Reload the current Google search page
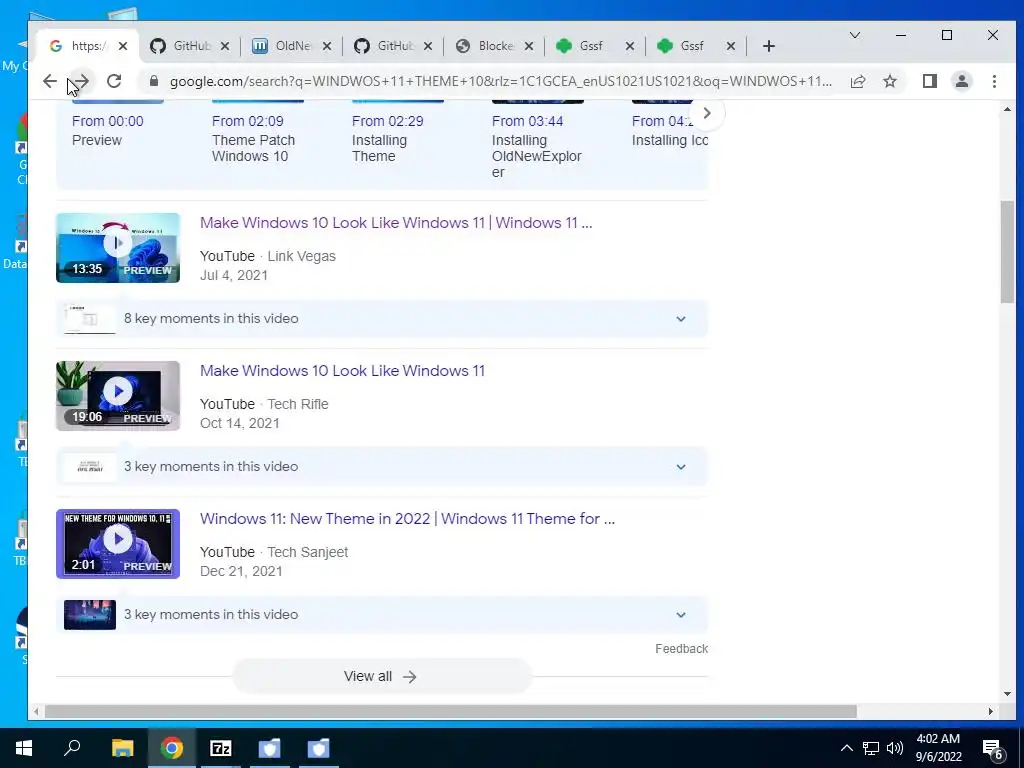This screenshot has width=1024, height=768. click(x=114, y=81)
